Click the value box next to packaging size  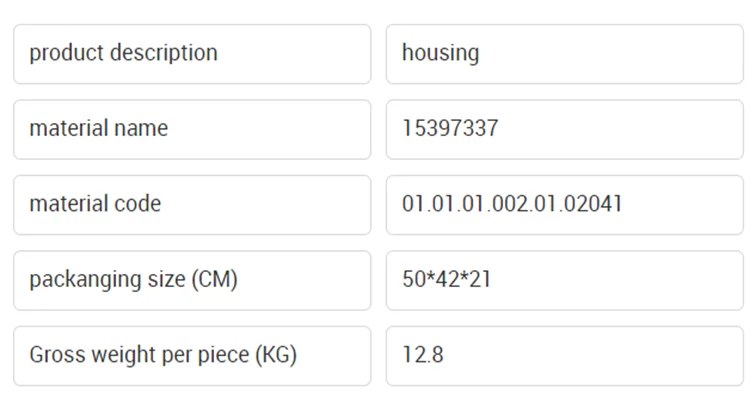pyautogui.click(x=564, y=280)
